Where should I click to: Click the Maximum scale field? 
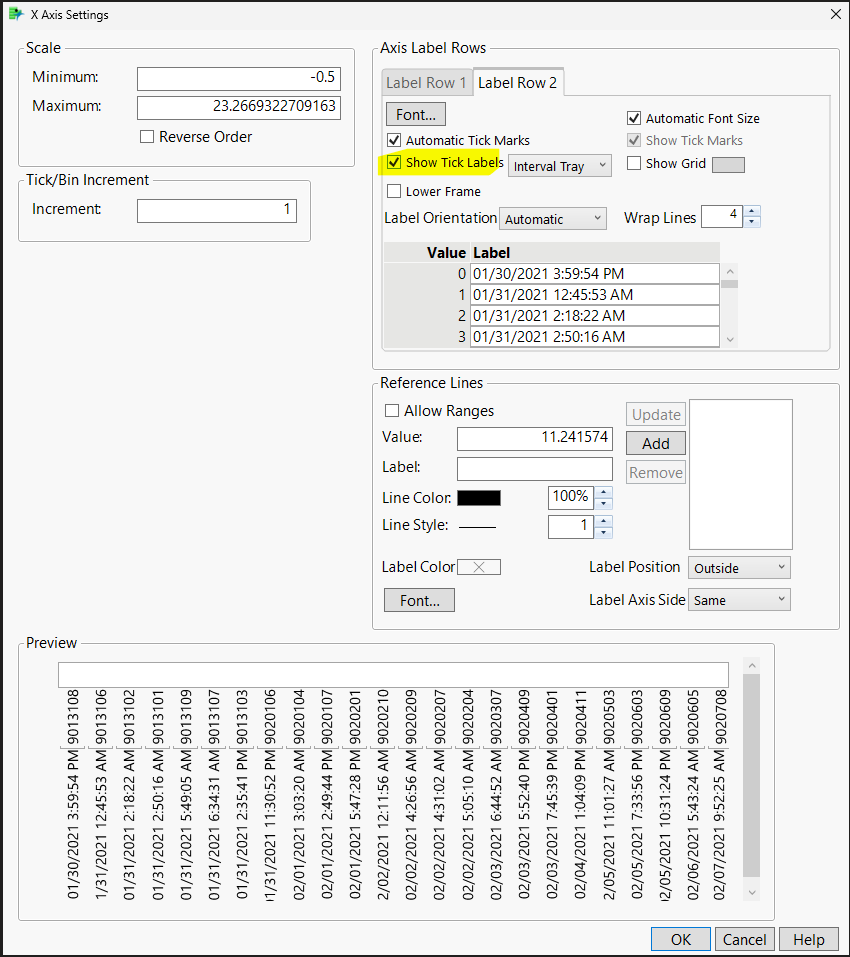click(239, 107)
